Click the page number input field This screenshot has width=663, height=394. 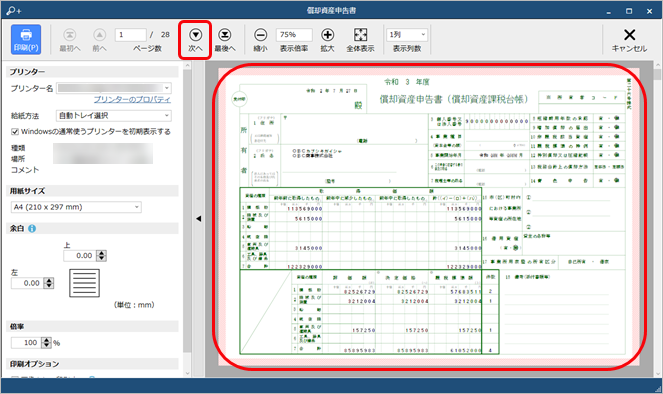131,35
